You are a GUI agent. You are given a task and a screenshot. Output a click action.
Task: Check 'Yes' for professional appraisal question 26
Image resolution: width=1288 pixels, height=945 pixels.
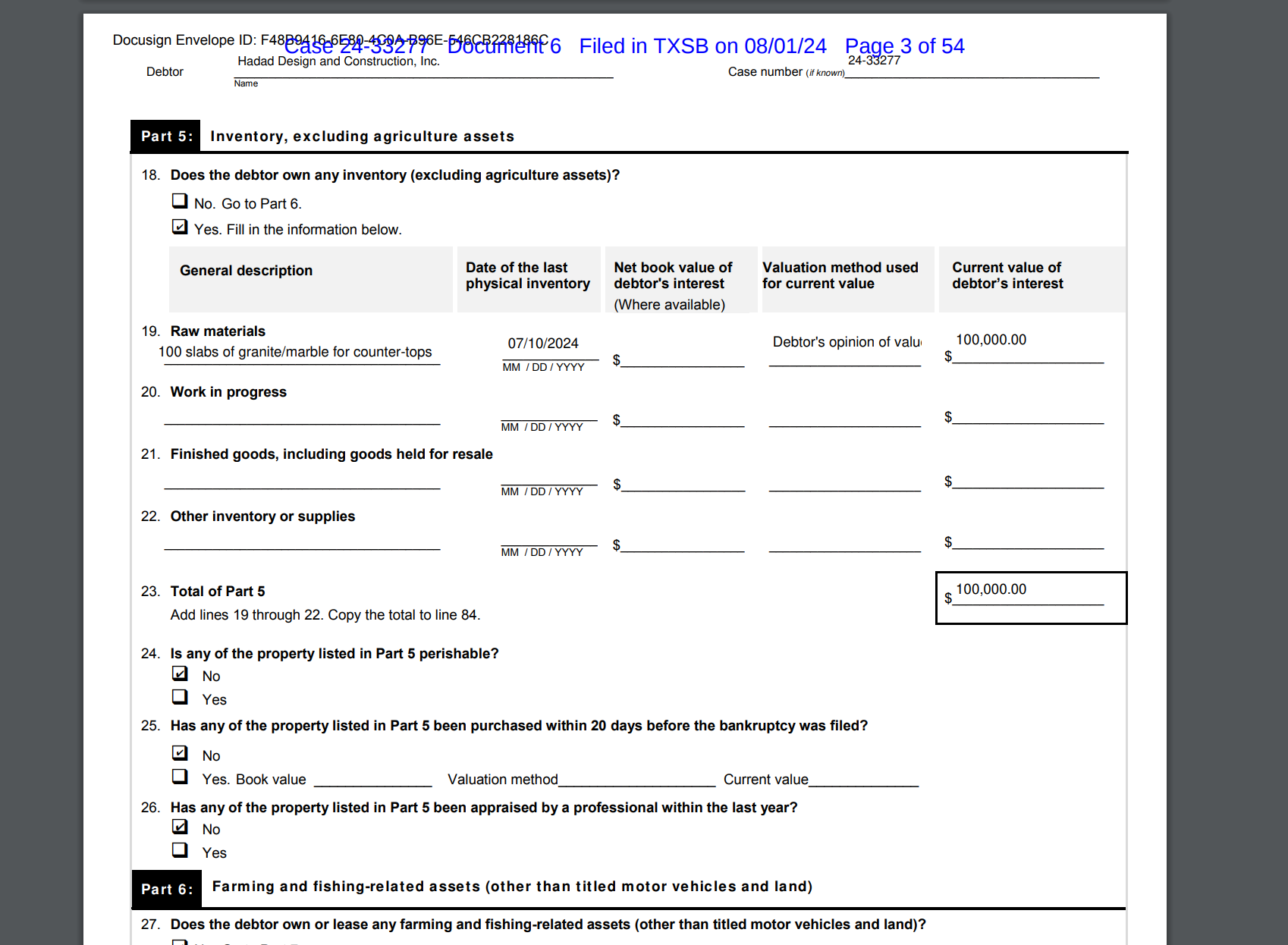pos(180,849)
